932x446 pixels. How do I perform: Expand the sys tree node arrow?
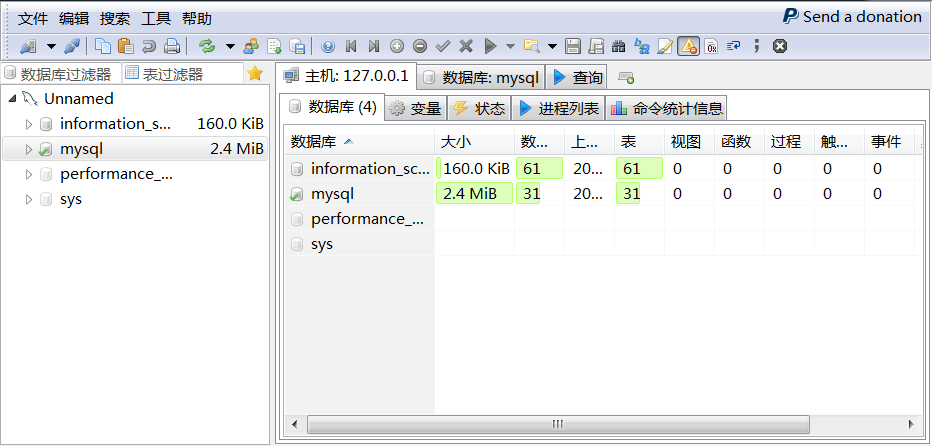pos(28,199)
